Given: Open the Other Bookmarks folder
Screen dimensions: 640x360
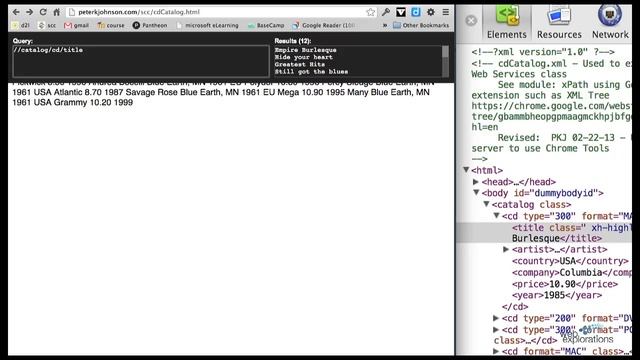Looking at the screenshot, I should [x=421, y=25].
